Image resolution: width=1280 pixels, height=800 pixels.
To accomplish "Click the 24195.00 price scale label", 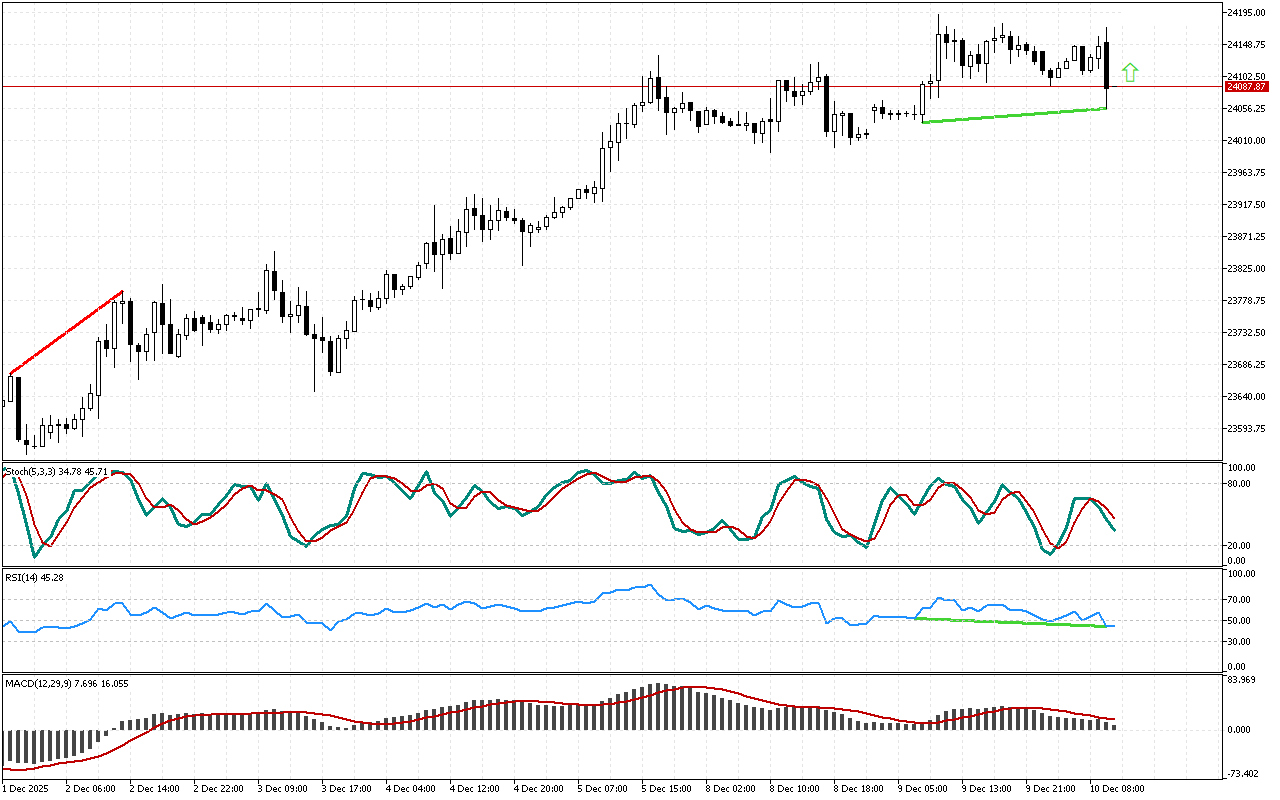I will (x=1245, y=13).
